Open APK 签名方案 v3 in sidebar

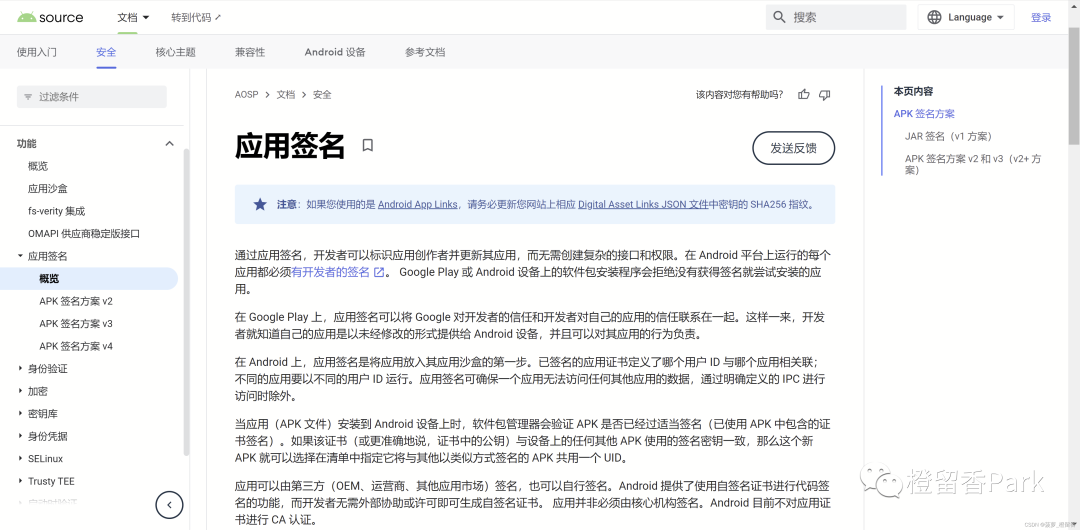(76, 324)
